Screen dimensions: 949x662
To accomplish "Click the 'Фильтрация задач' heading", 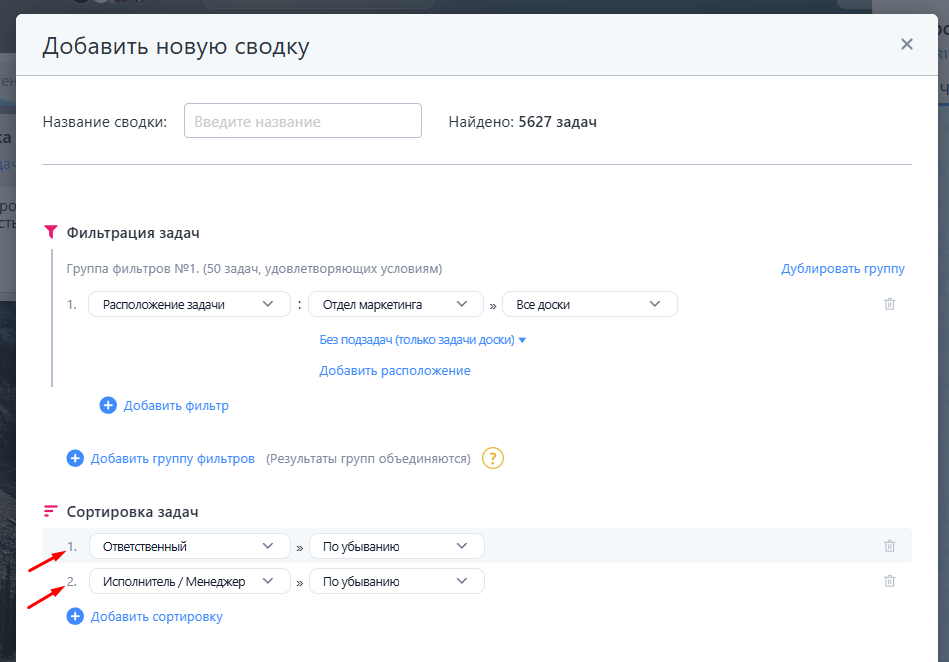I will (133, 233).
